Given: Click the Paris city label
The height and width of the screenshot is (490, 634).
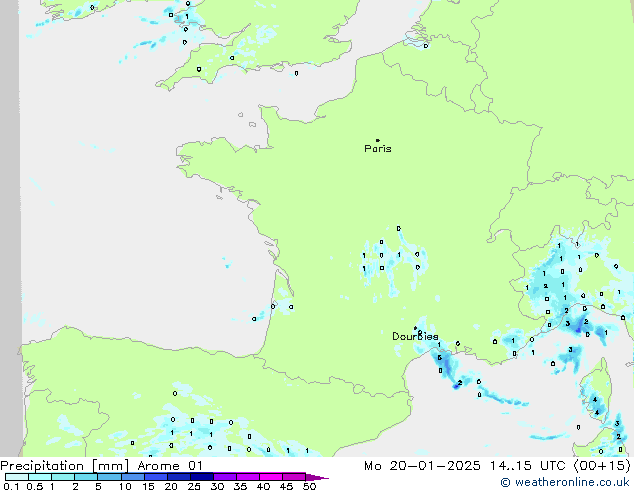Looking at the screenshot, I should click(378, 149).
